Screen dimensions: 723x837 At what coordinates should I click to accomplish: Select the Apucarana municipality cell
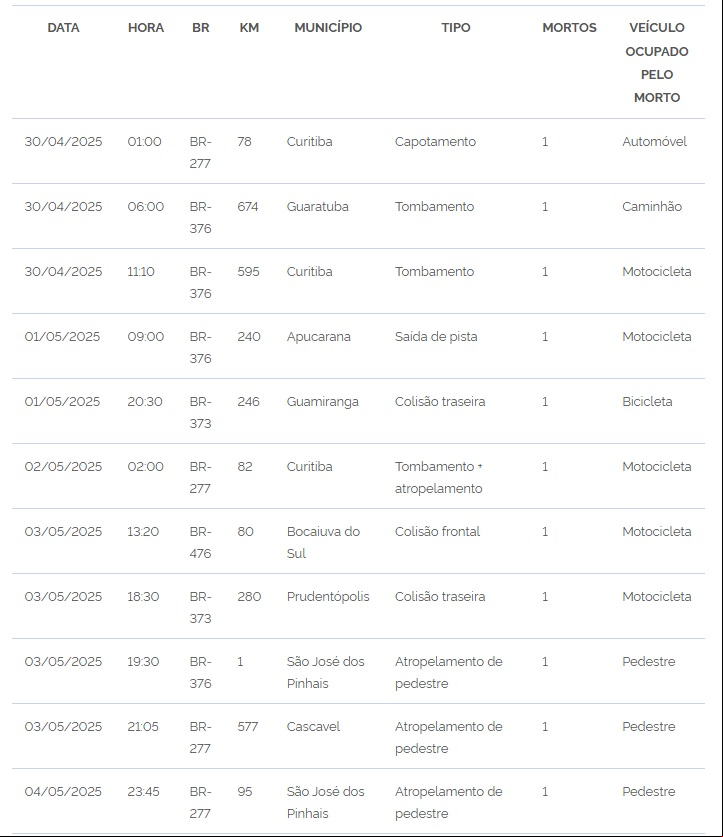(318, 337)
